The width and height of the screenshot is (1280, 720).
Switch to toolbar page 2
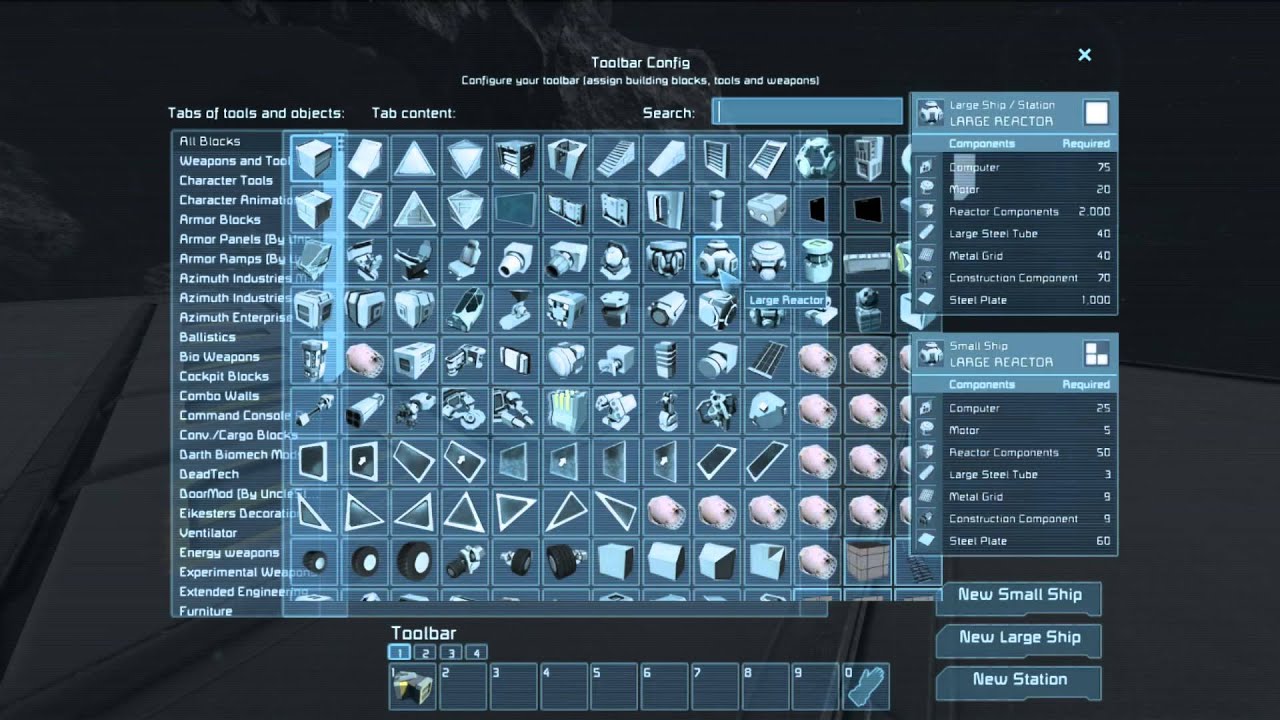coord(425,653)
